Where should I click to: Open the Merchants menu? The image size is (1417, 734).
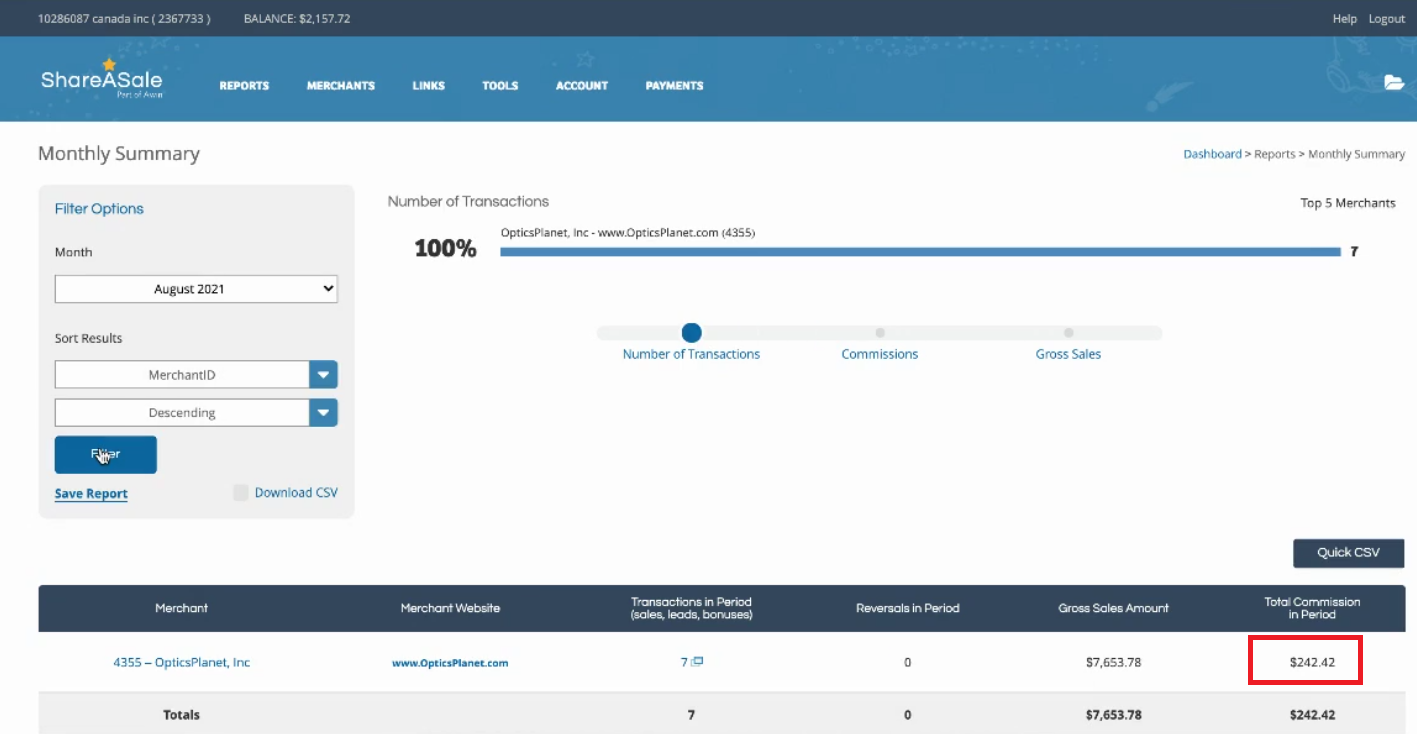click(341, 86)
